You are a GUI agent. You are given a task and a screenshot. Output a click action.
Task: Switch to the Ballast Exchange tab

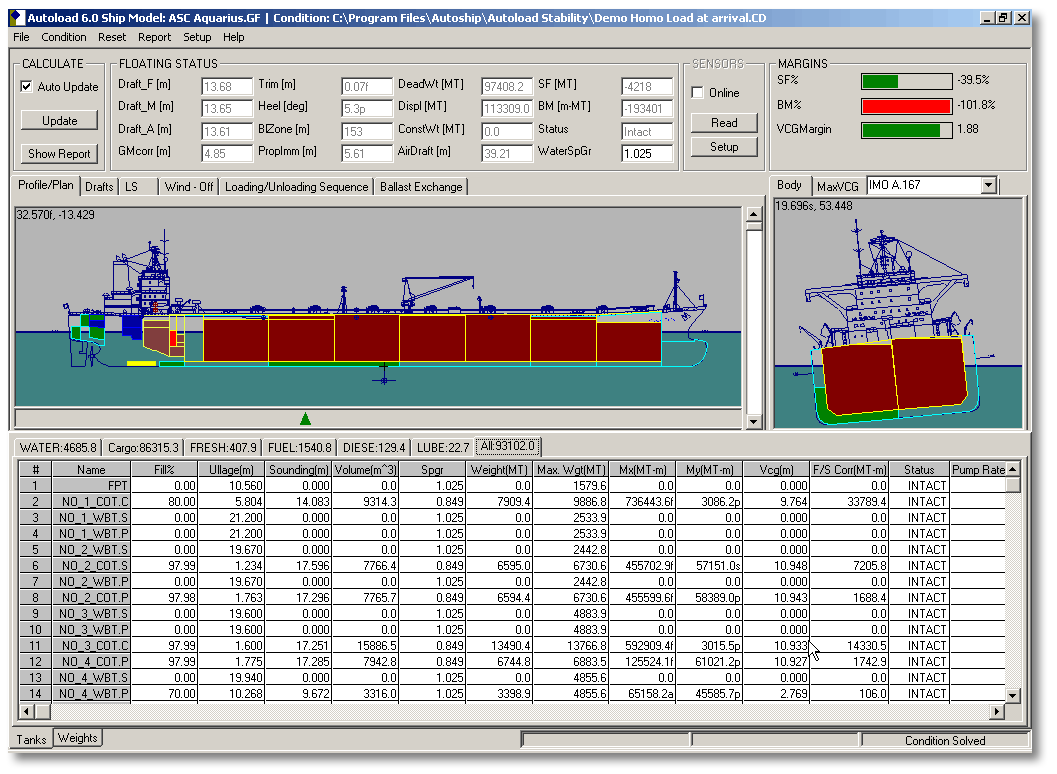[x=421, y=186]
